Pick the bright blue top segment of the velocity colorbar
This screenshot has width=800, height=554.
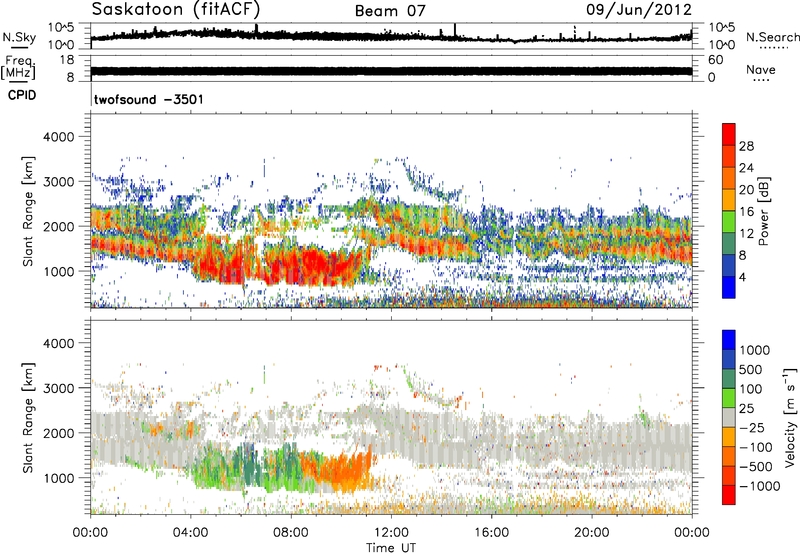coord(729,340)
